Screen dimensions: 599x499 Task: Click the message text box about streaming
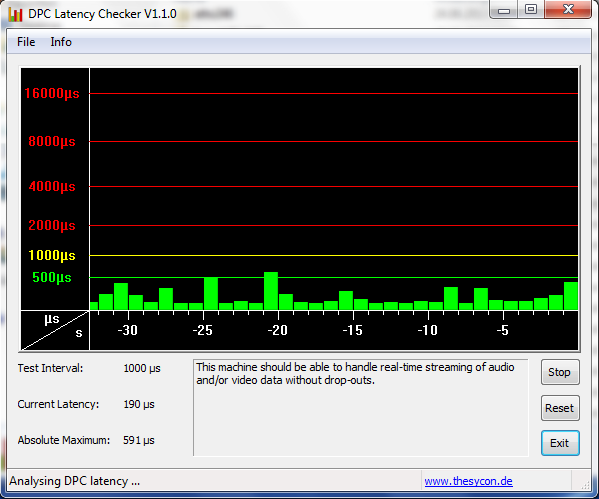361,407
